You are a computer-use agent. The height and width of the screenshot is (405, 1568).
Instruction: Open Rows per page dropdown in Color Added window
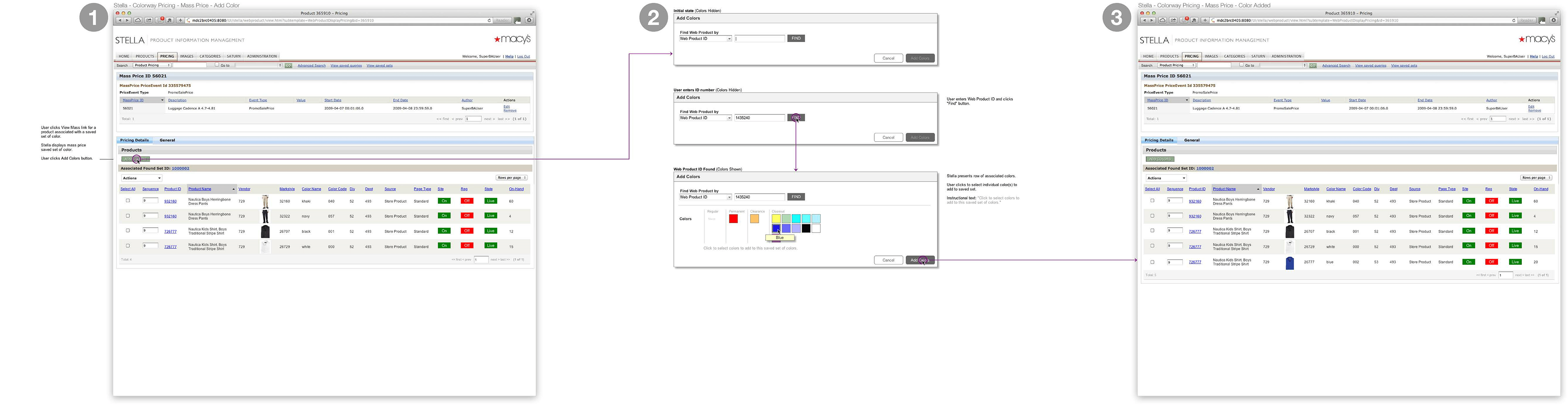1536,178
